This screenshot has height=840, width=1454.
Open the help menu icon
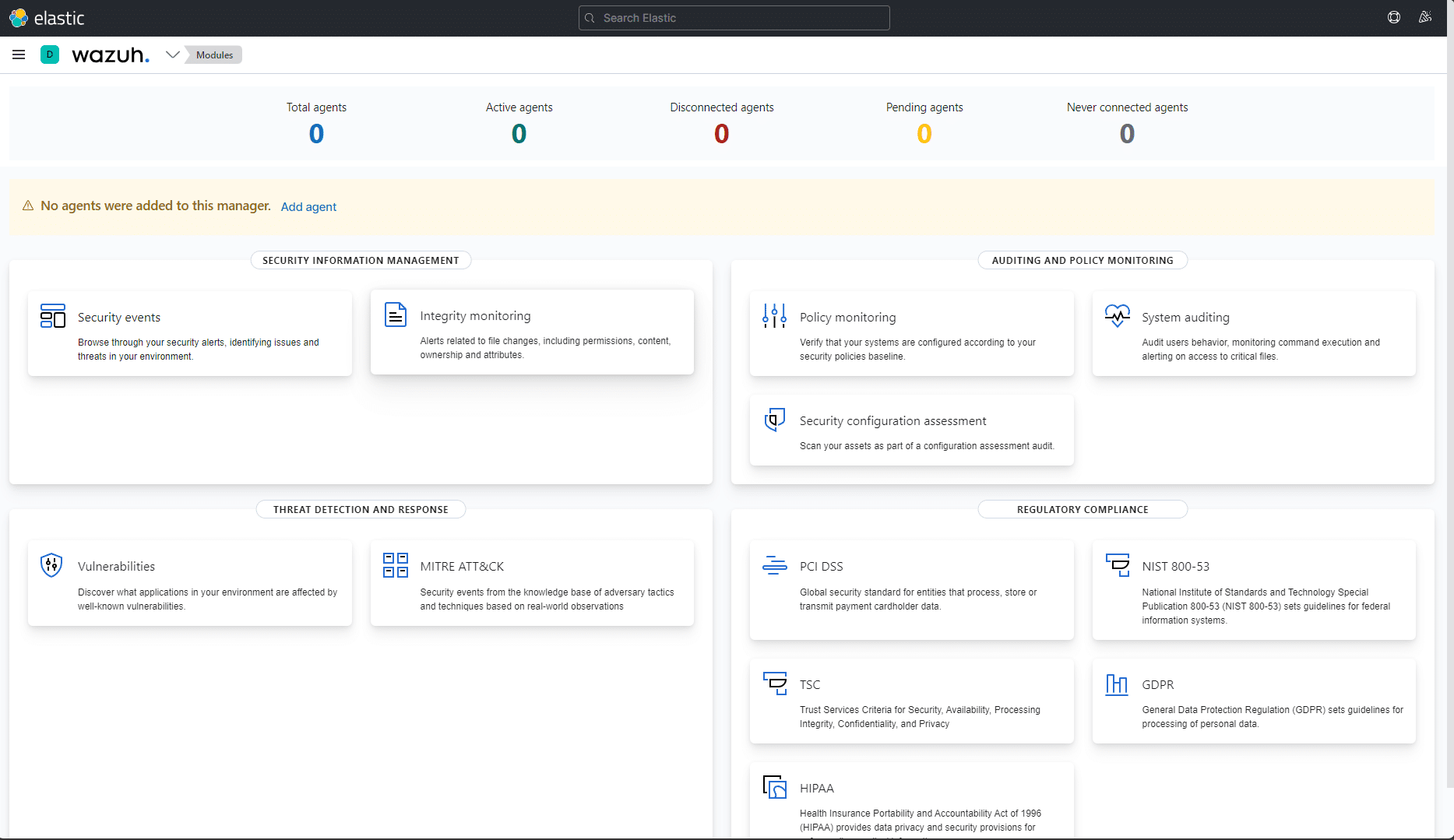1394,17
